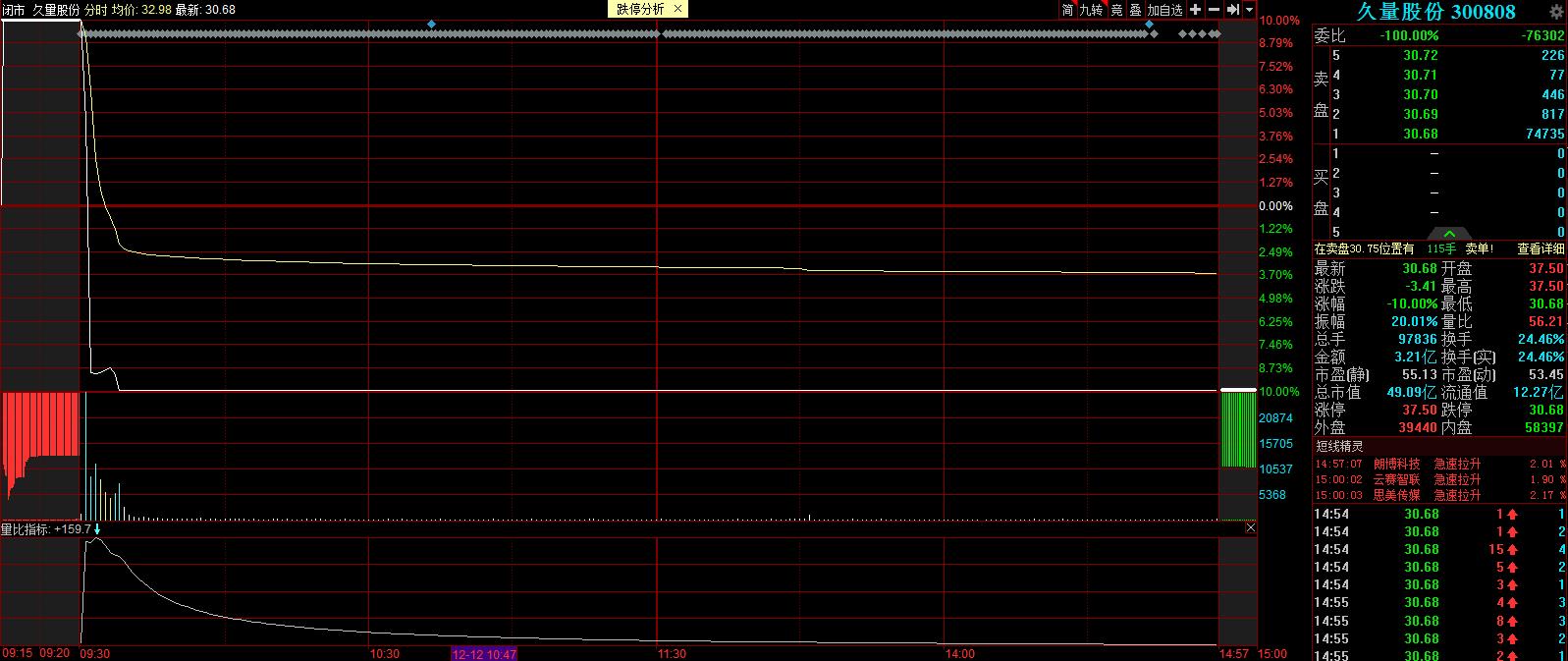Collapse the order book with green chevron

(x=1449, y=234)
